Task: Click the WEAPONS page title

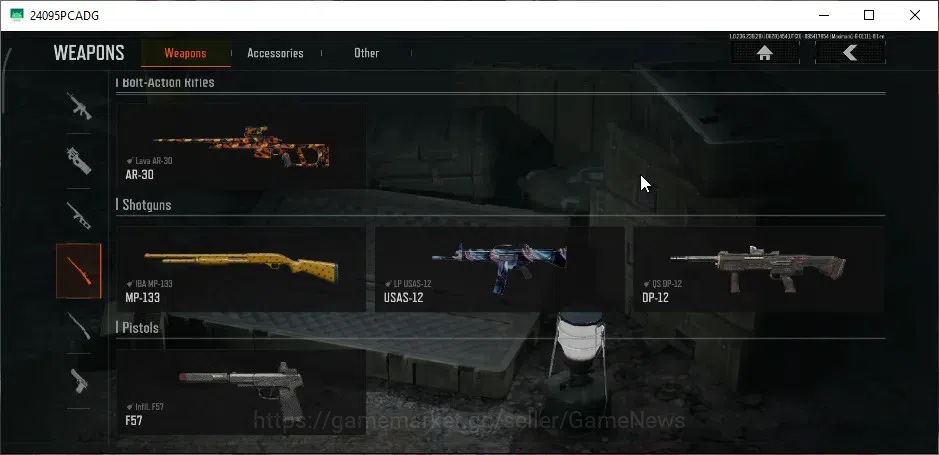Action: [x=89, y=53]
